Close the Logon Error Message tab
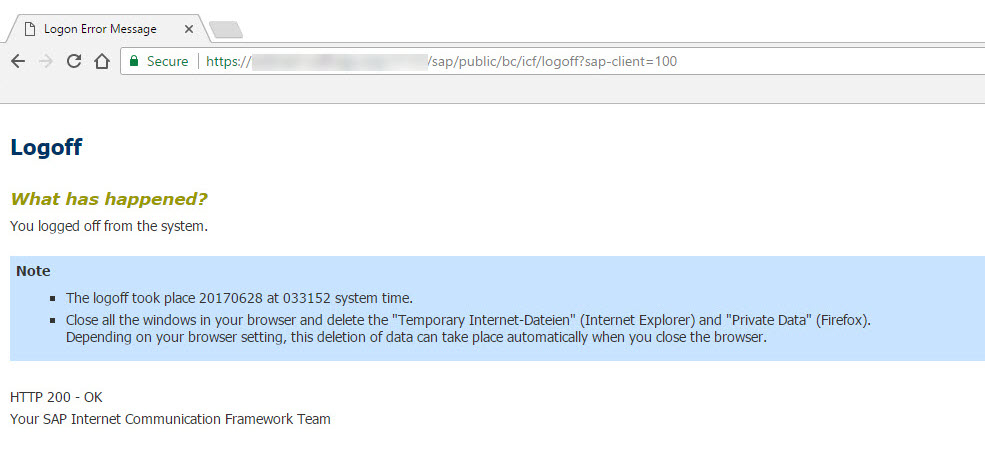Screen dimensions: 985x461 click(188, 29)
